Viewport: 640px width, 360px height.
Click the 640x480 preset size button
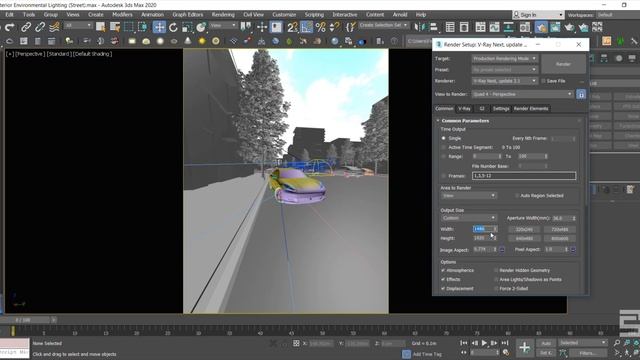524,238
